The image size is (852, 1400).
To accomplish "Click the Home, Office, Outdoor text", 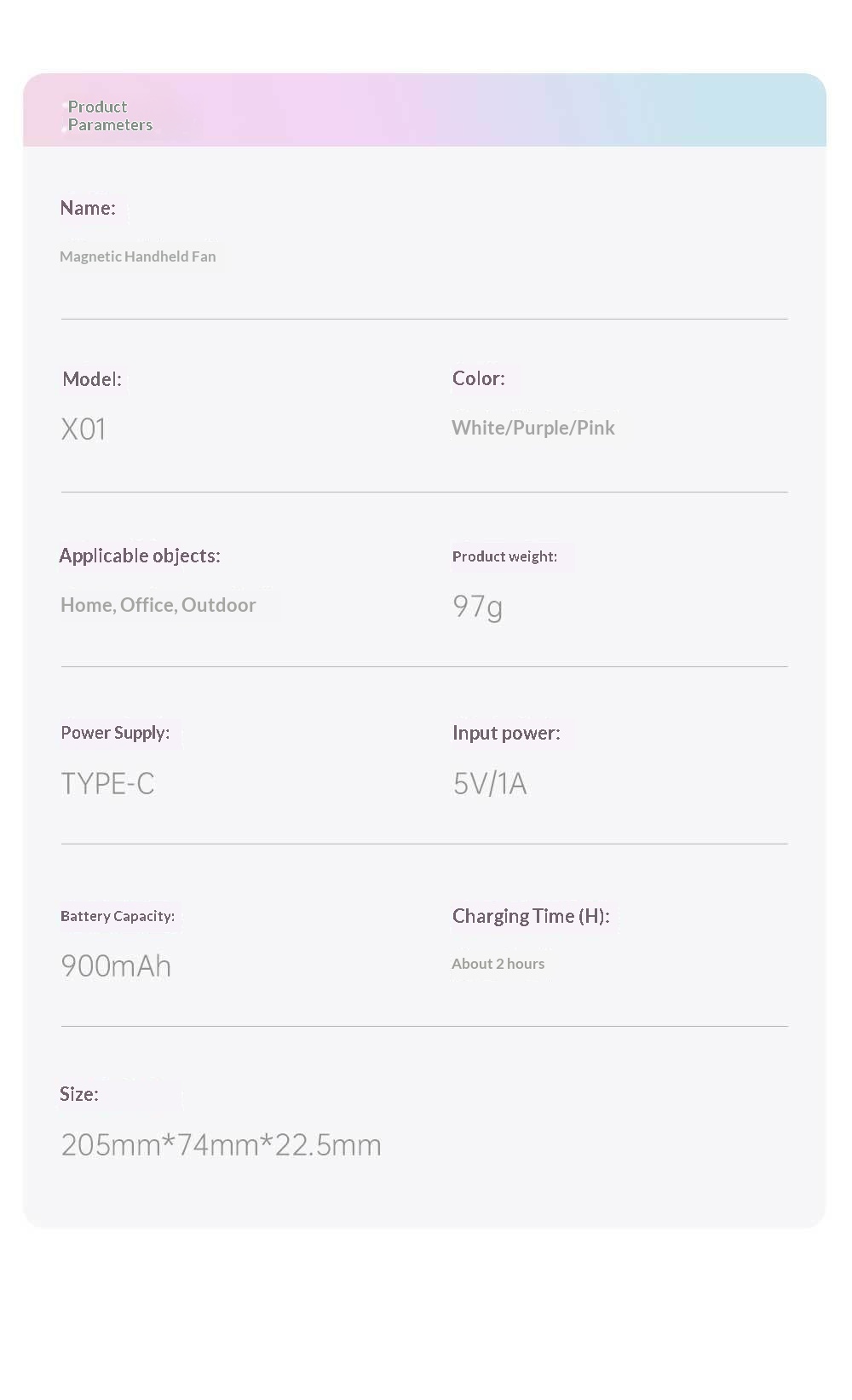I will click(158, 605).
